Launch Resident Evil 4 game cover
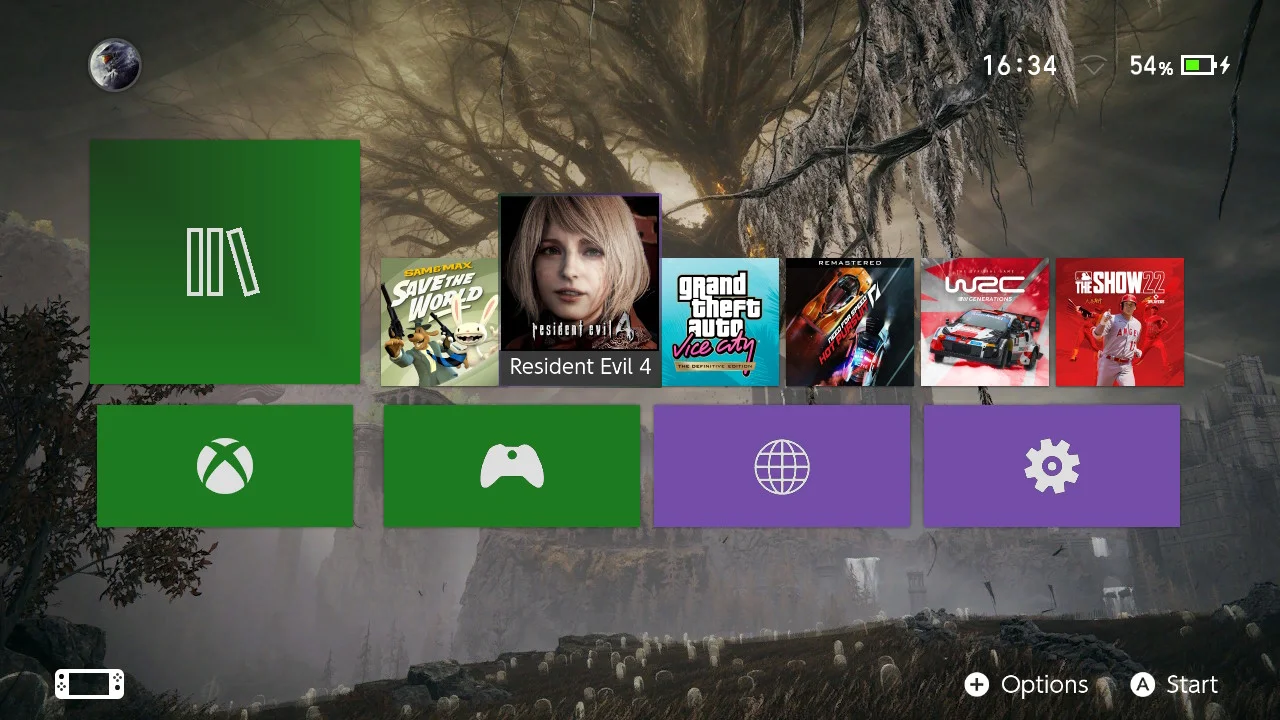 click(580, 290)
